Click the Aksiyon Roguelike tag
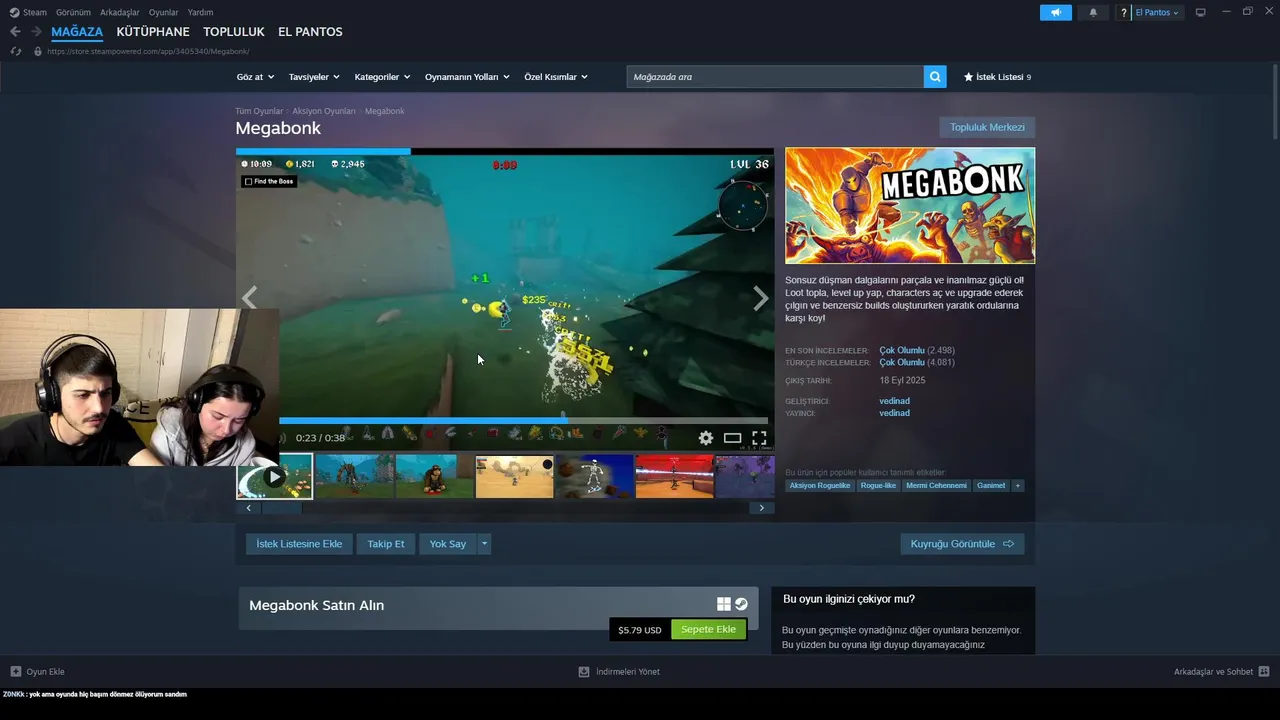Image resolution: width=1280 pixels, height=720 pixels. pos(820,486)
